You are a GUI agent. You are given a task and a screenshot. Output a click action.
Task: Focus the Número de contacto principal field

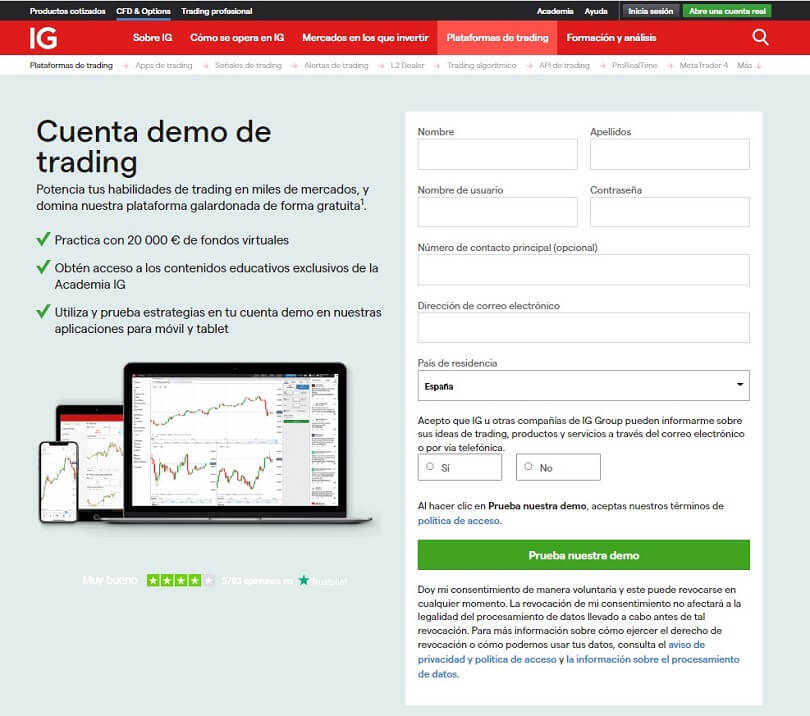pos(583,270)
